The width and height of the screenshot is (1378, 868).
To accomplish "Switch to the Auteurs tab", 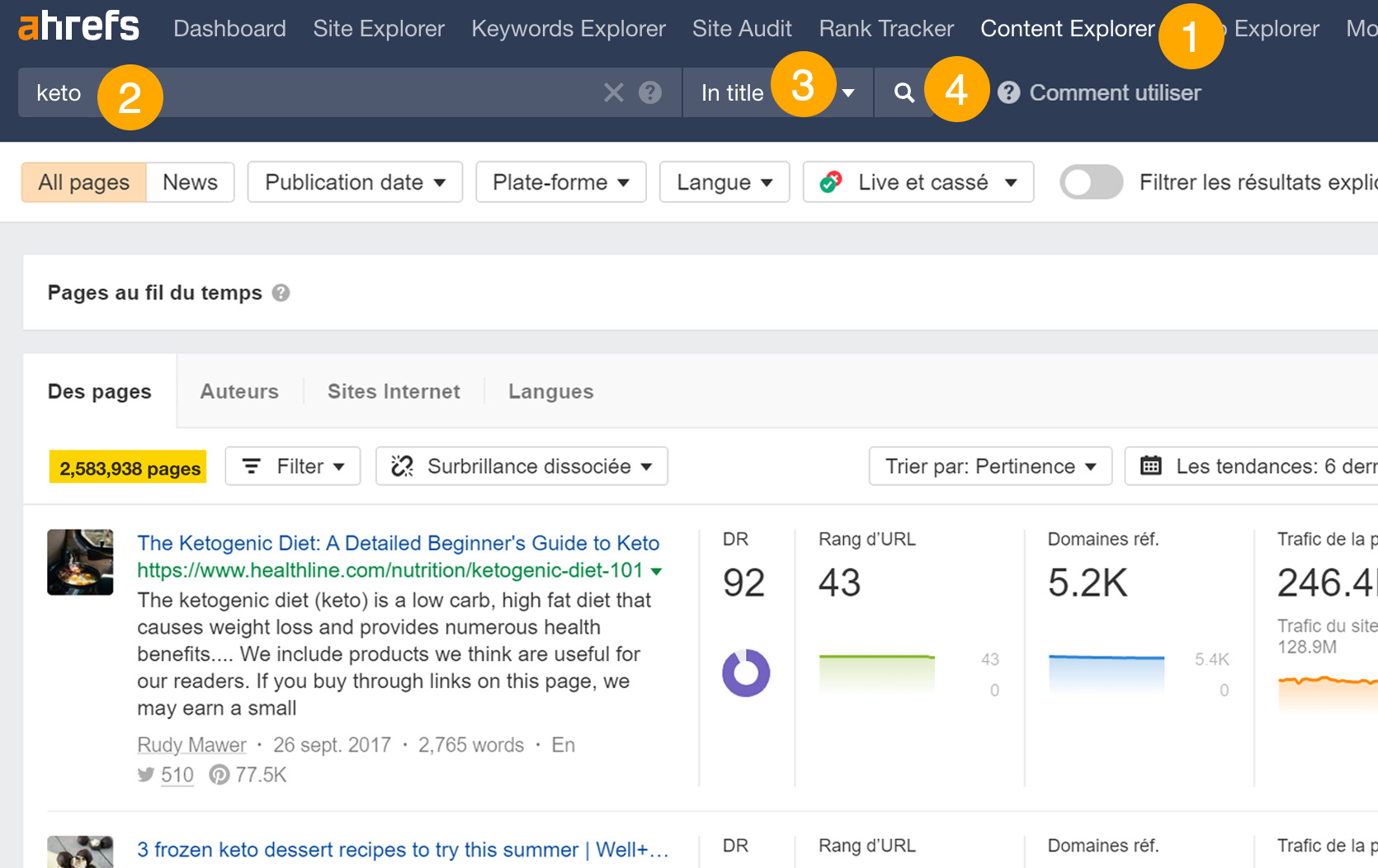I will click(239, 391).
